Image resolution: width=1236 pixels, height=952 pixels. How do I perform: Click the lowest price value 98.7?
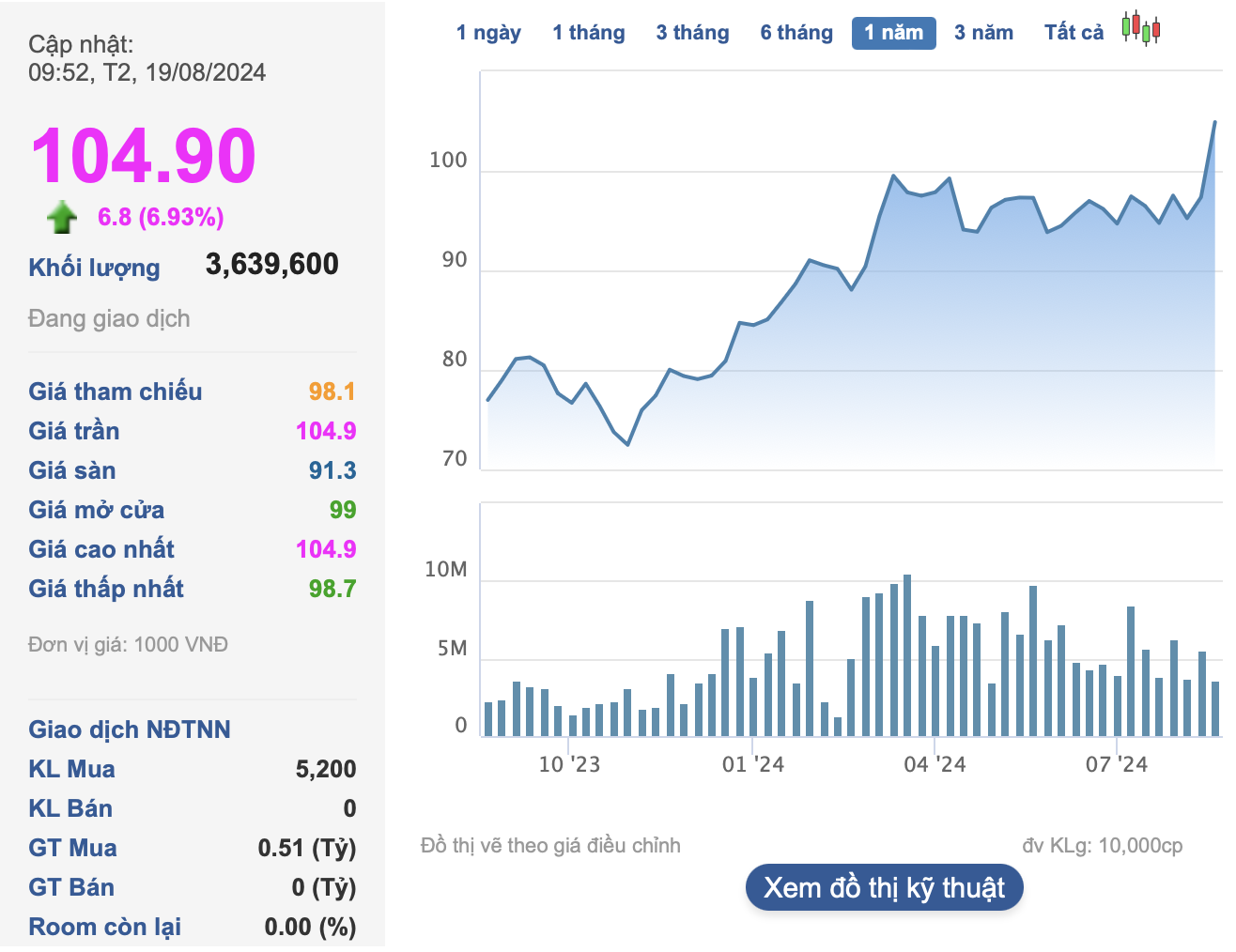click(332, 589)
